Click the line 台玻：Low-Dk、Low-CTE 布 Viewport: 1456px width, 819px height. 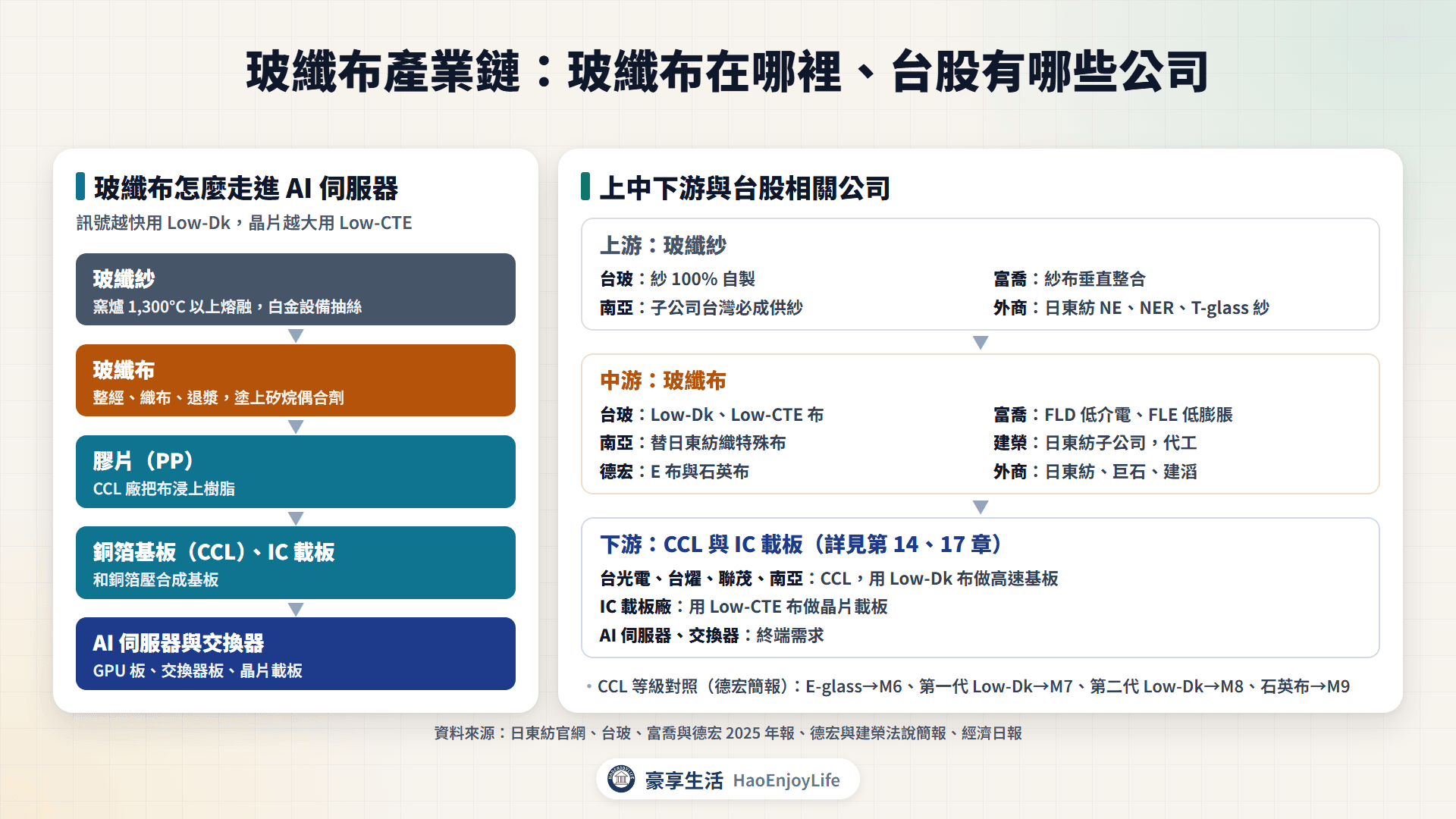(x=711, y=415)
